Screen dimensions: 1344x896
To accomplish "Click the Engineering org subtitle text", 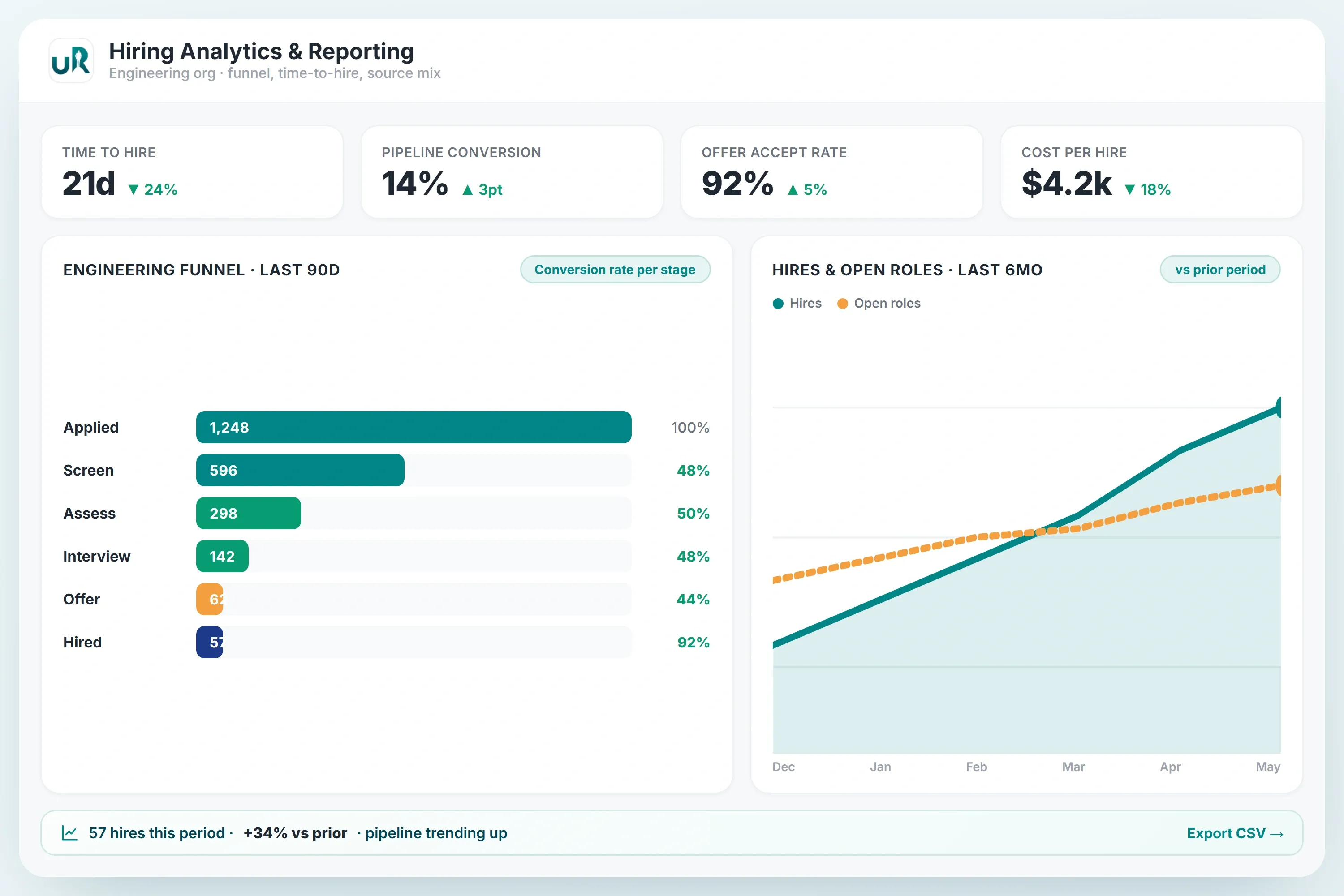I will click(x=275, y=73).
